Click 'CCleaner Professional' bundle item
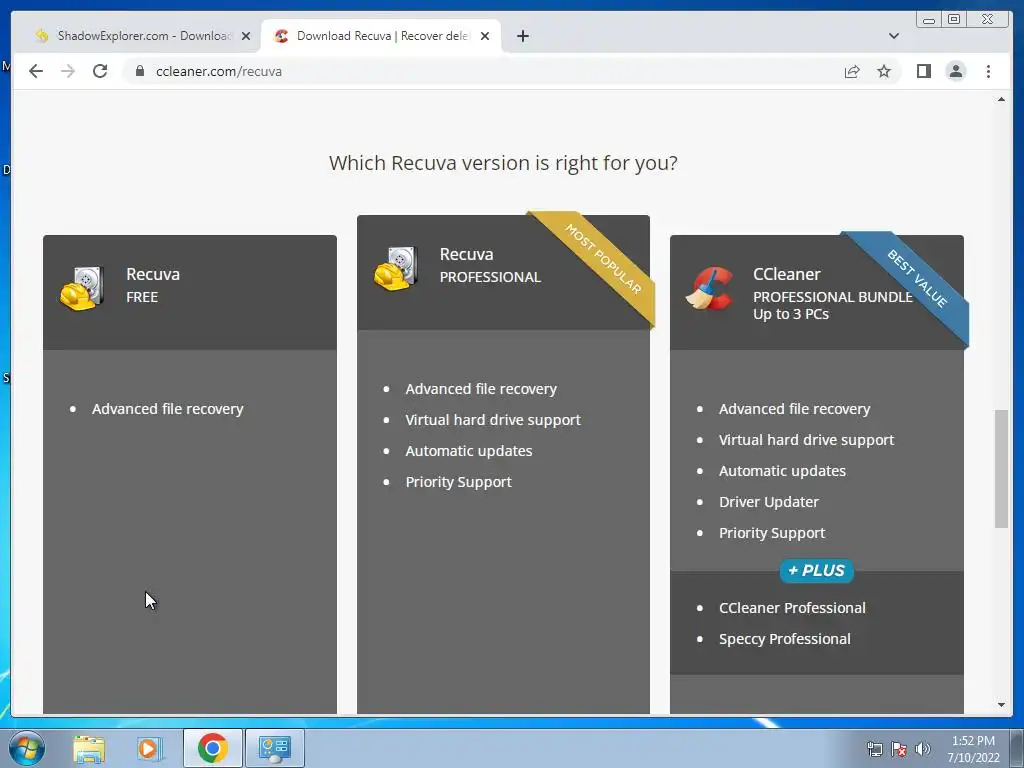1024x768 pixels. [x=792, y=608]
